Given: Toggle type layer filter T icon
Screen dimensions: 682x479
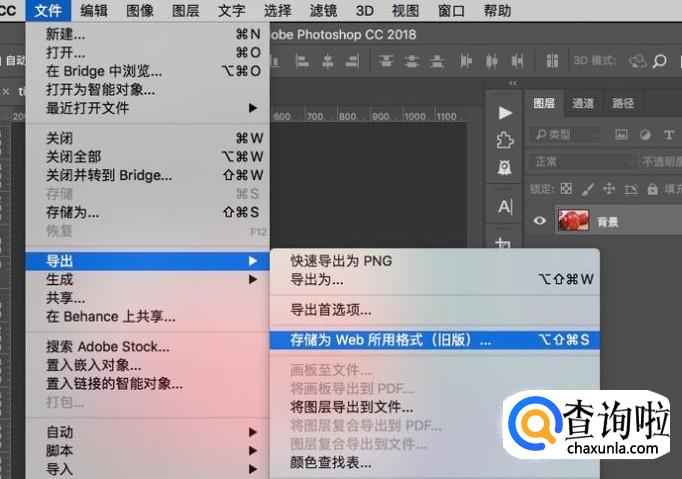Looking at the screenshot, I should pyautogui.click(x=669, y=135).
